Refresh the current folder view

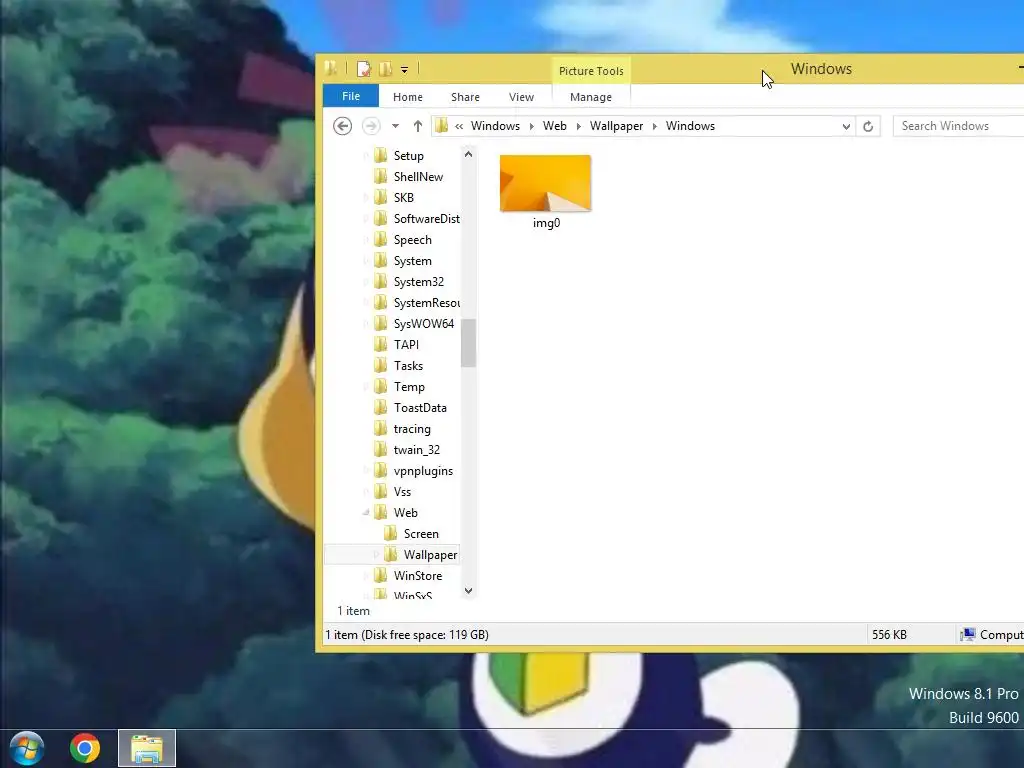868,126
